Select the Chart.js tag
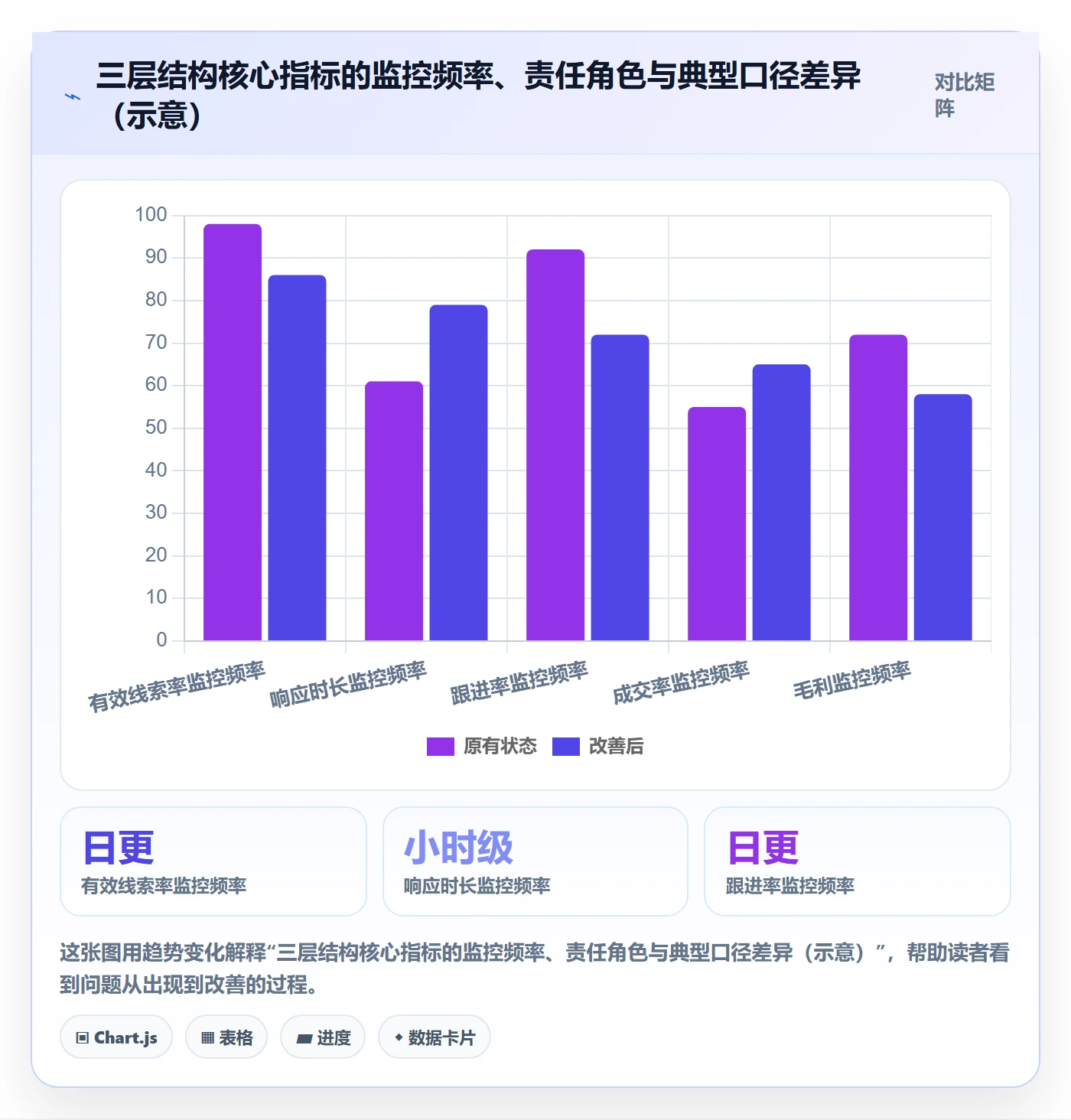 [x=116, y=1037]
